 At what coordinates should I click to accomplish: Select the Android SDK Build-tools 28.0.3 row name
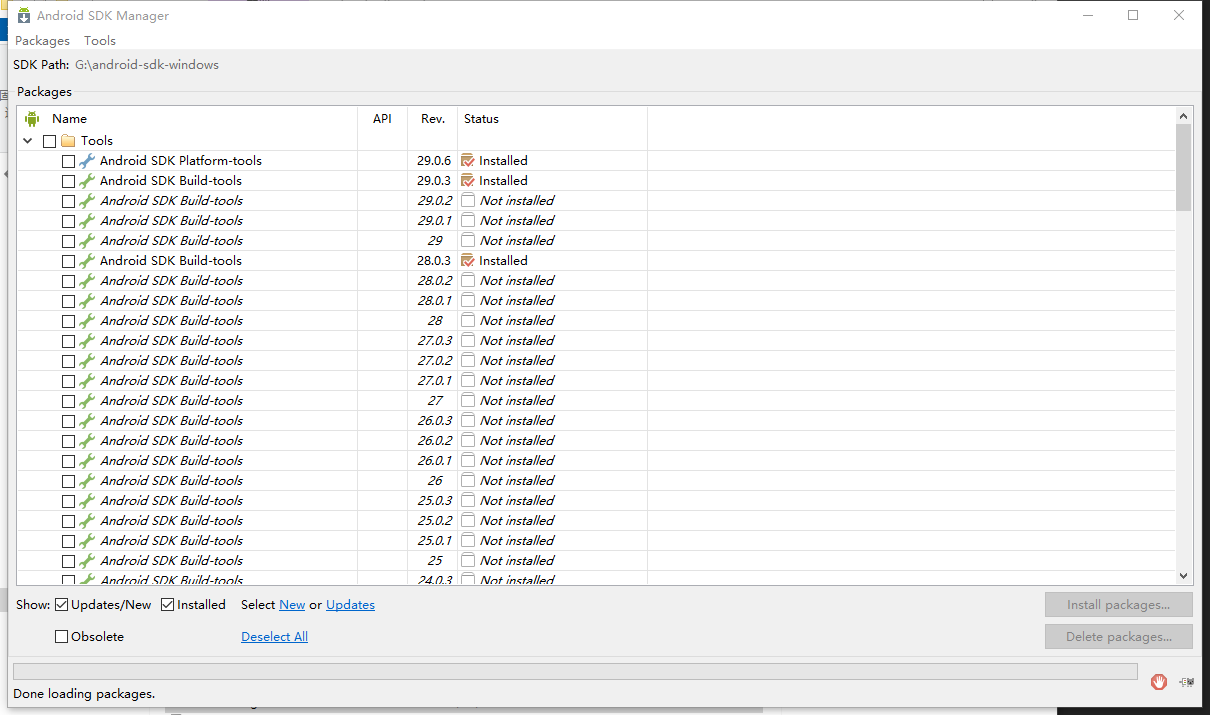[171, 261]
